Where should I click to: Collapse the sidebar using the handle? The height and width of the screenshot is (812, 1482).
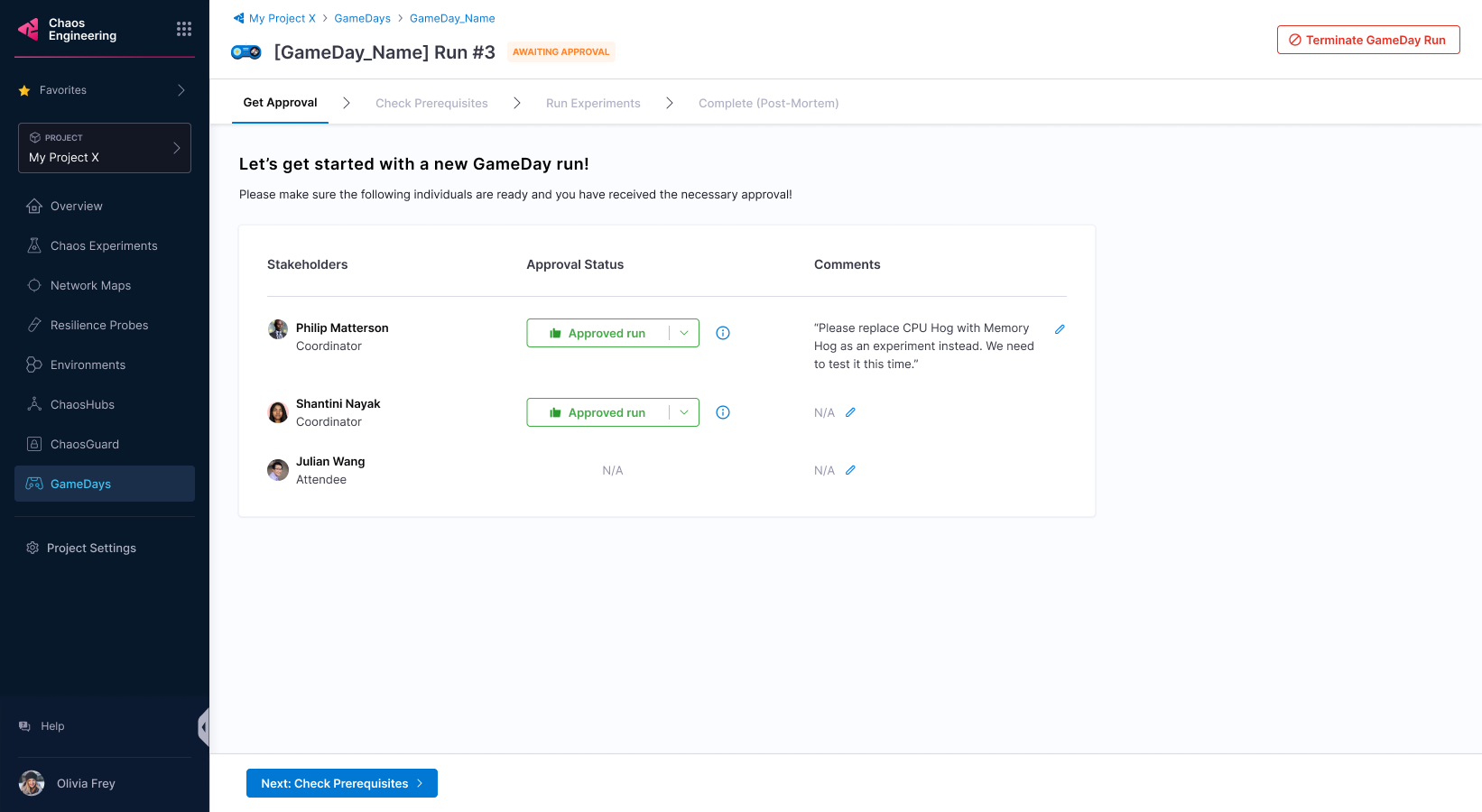tap(204, 727)
